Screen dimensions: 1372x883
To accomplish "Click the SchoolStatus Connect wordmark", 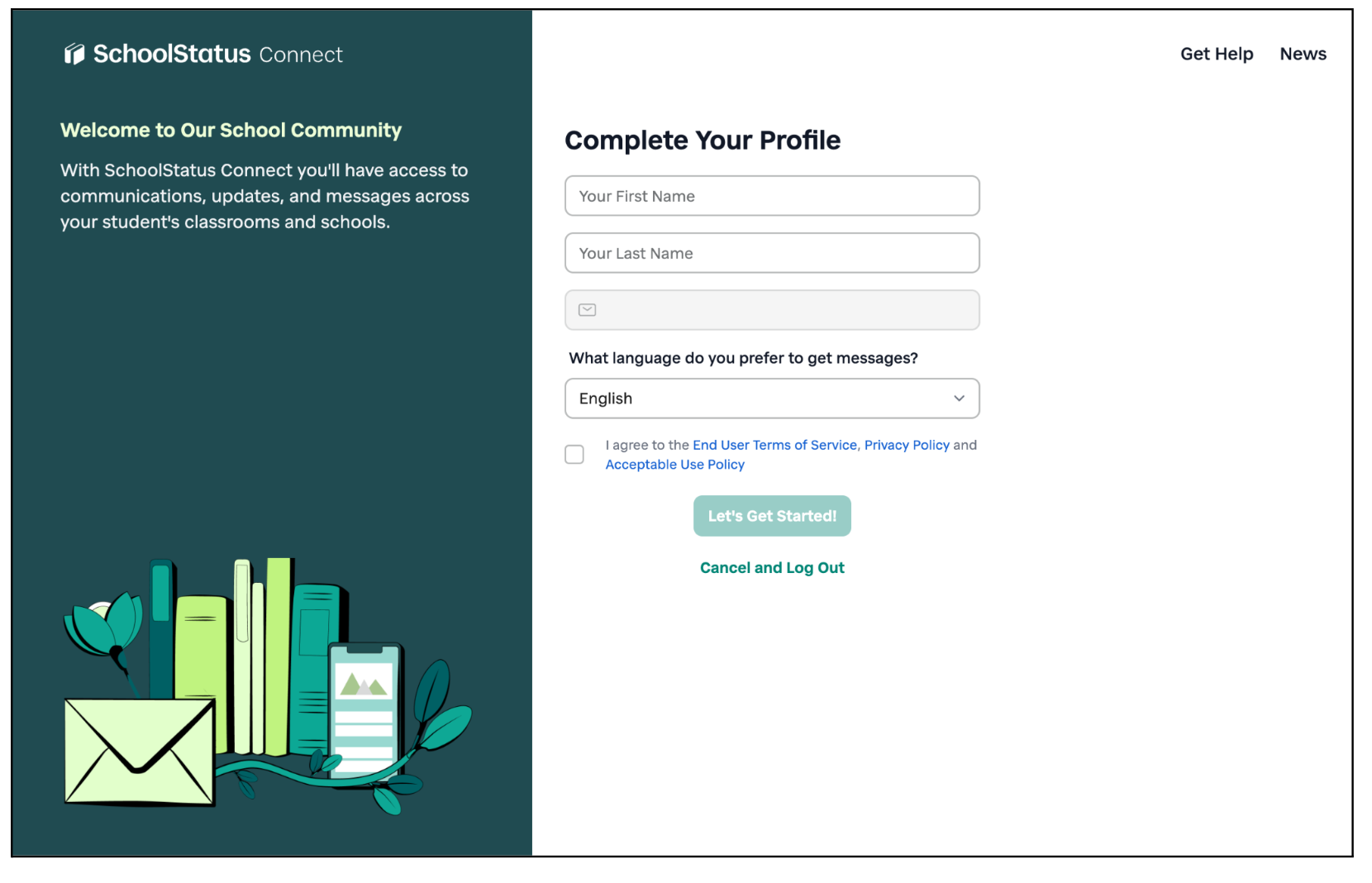I will [218, 55].
